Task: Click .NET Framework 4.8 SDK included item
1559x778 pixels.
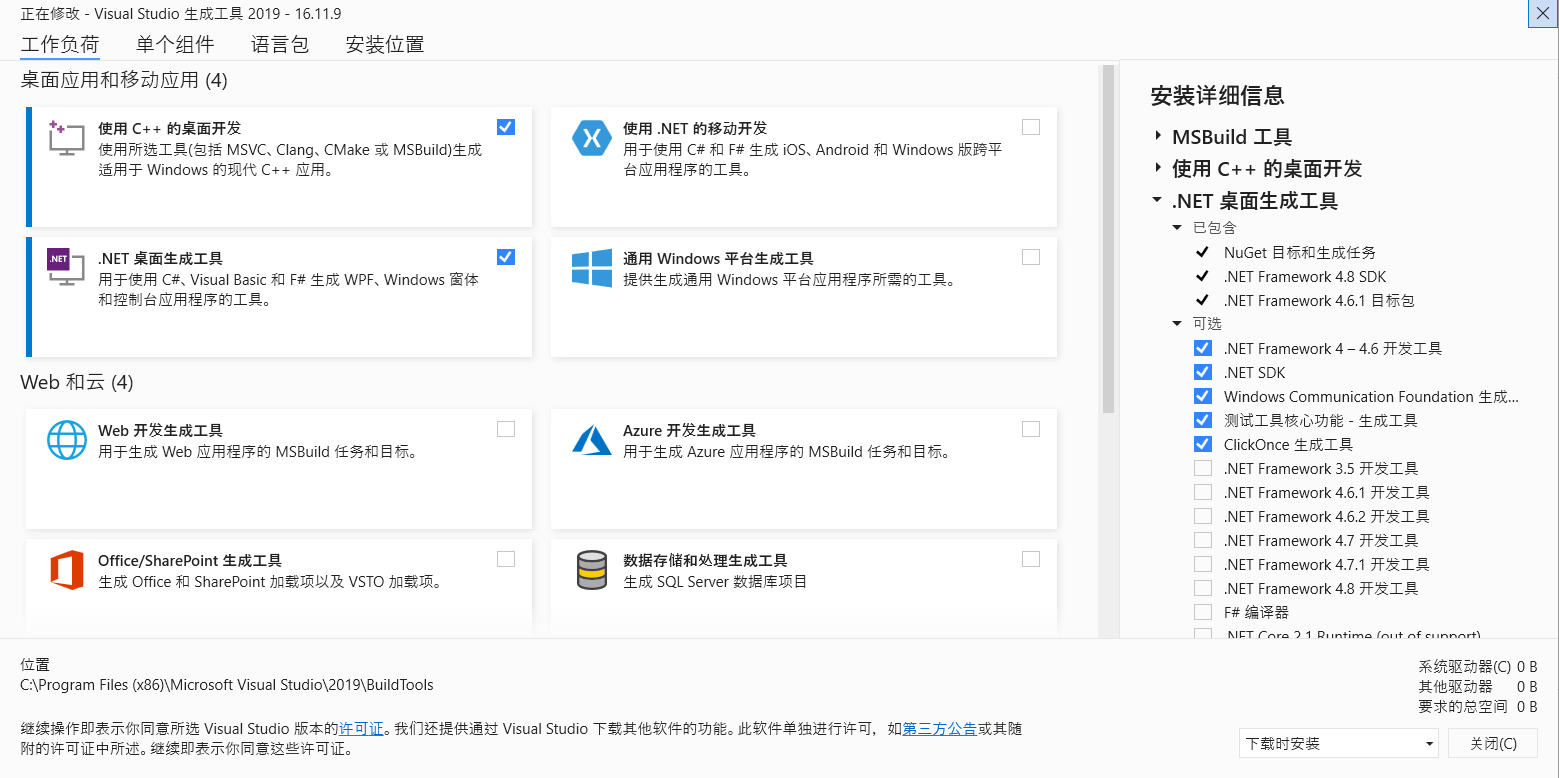Action: pos(1305,276)
